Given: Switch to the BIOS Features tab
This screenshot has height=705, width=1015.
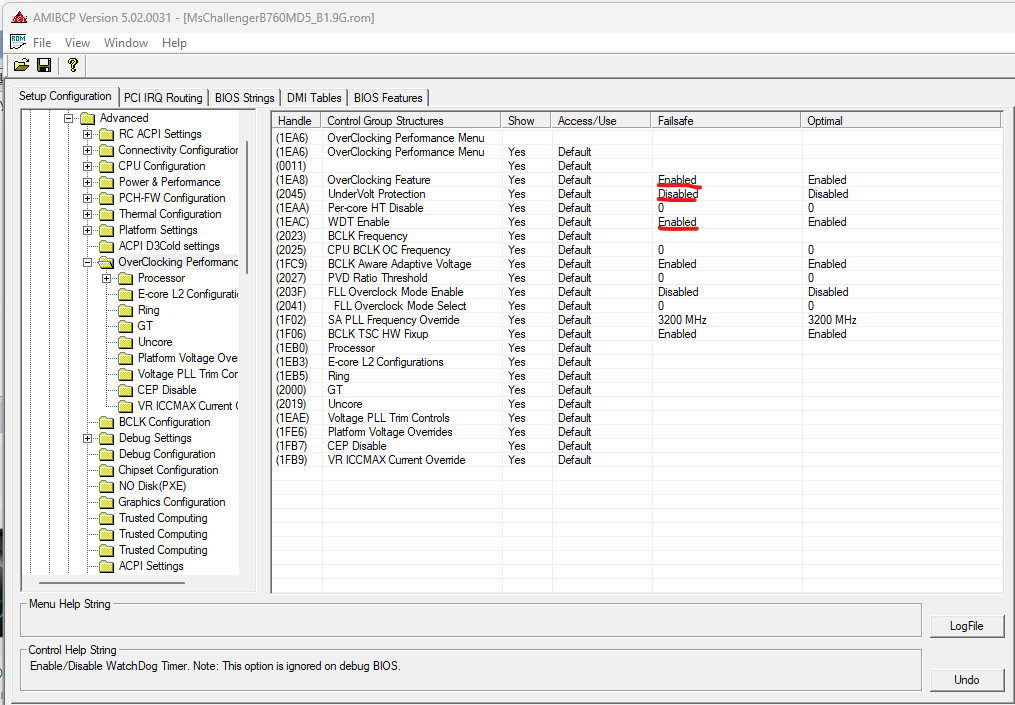Looking at the screenshot, I should tap(388, 98).
